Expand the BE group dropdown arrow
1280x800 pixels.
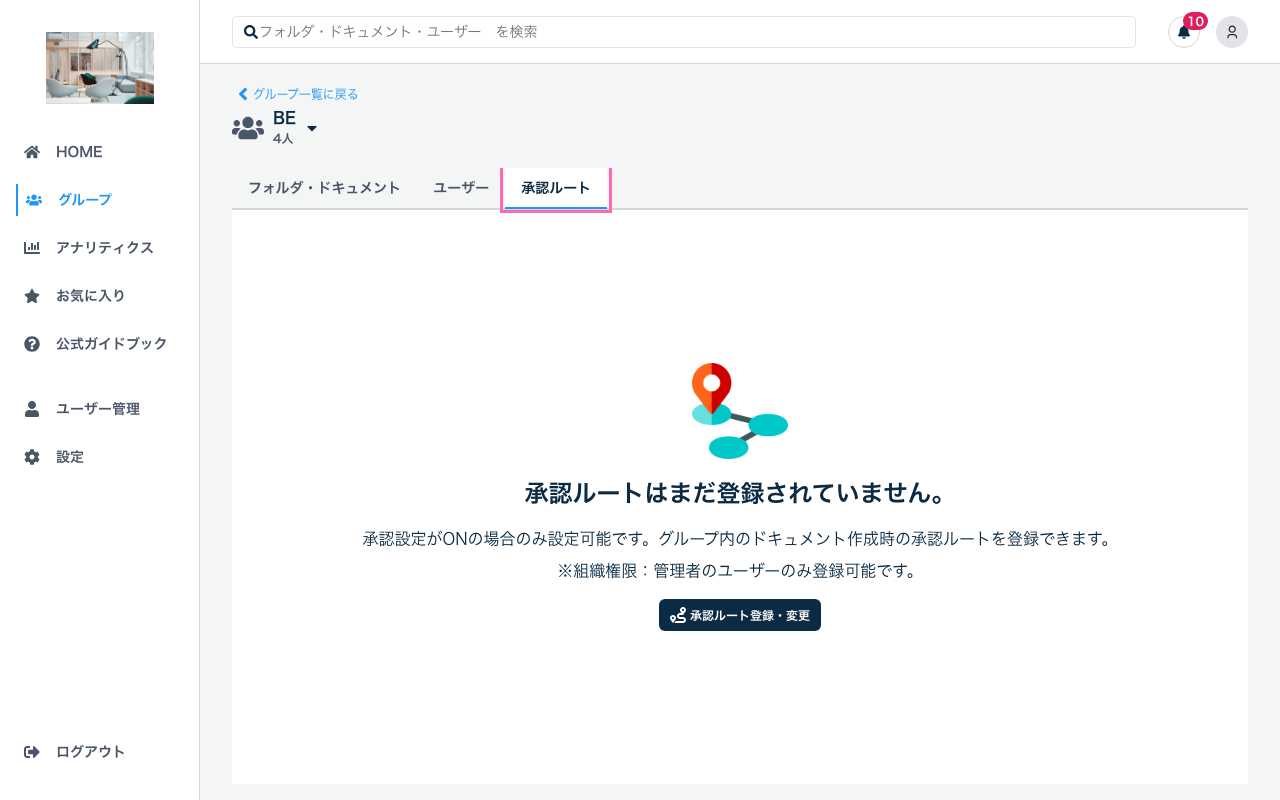click(x=311, y=129)
